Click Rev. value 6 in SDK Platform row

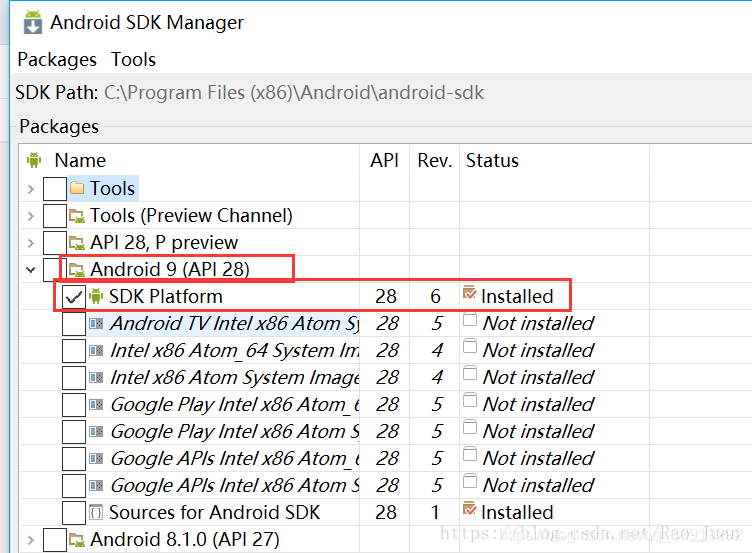point(435,296)
